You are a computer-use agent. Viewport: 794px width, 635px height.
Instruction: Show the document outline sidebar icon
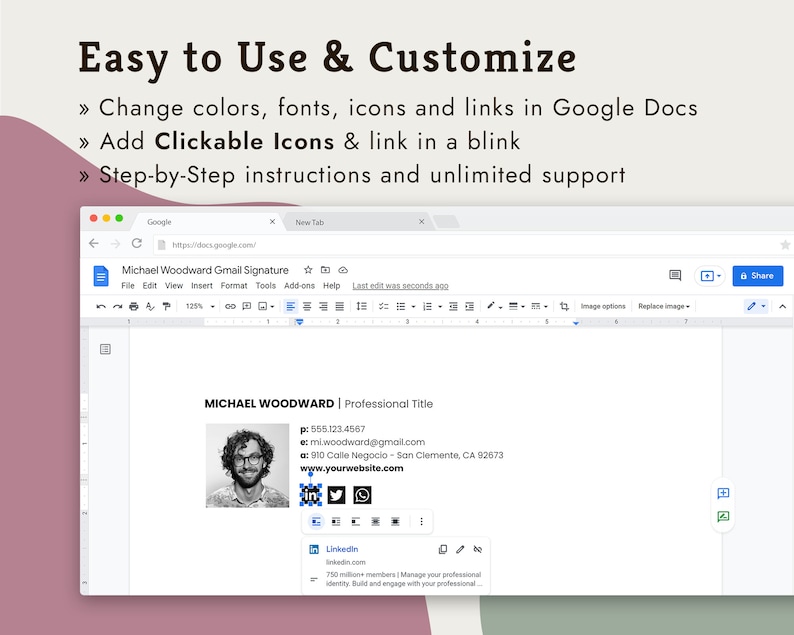pos(105,349)
